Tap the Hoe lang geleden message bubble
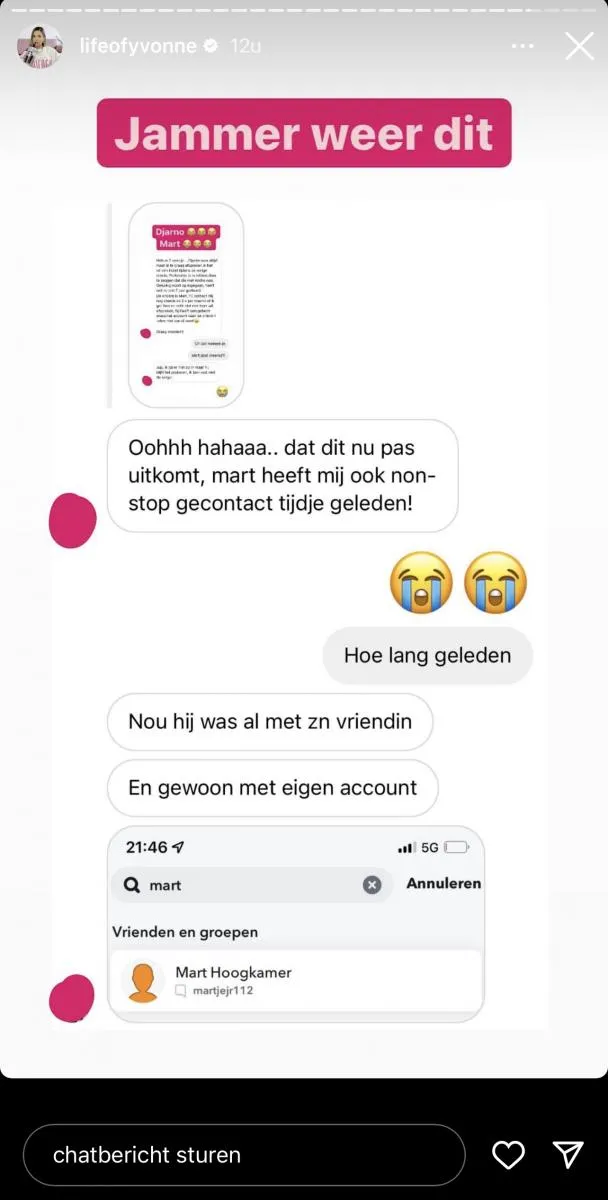The image size is (608, 1200). click(x=427, y=656)
